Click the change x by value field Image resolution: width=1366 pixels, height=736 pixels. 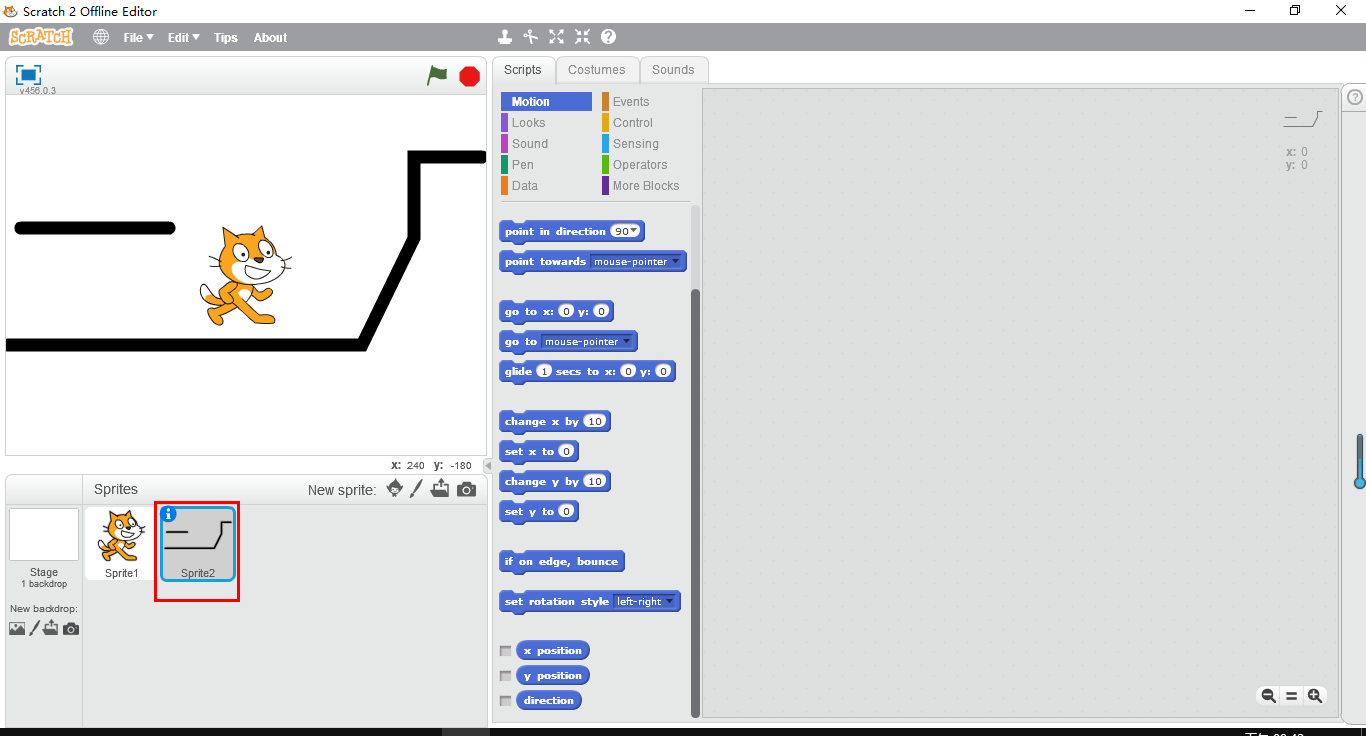(x=595, y=422)
